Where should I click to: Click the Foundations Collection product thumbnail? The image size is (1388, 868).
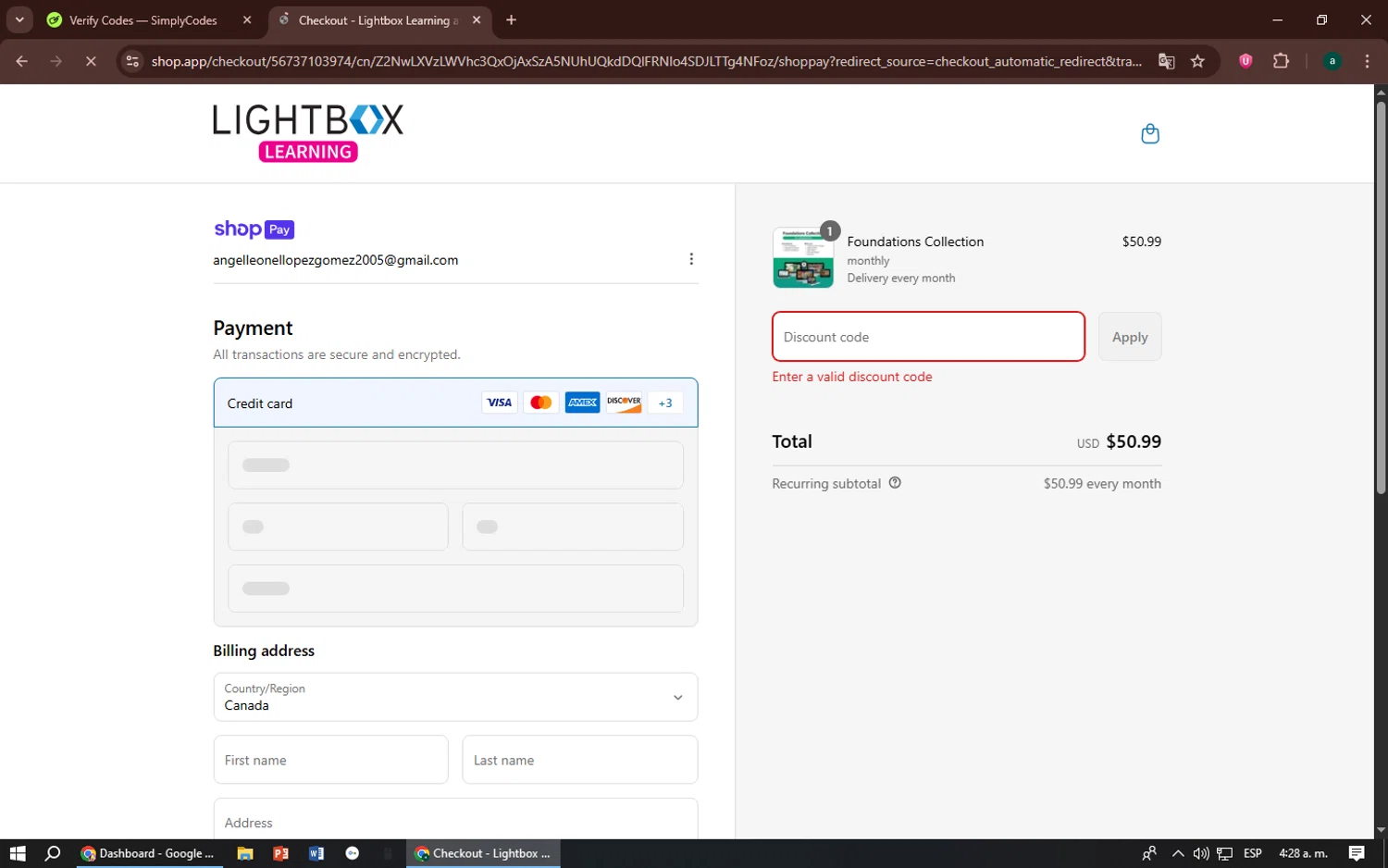tap(803, 257)
